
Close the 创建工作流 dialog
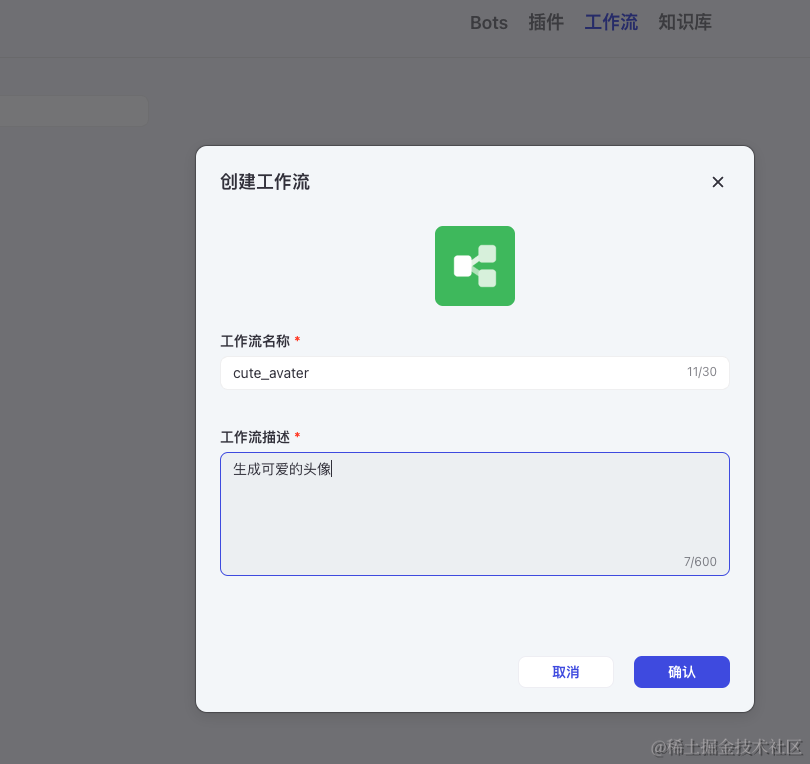tap(718, 182)
